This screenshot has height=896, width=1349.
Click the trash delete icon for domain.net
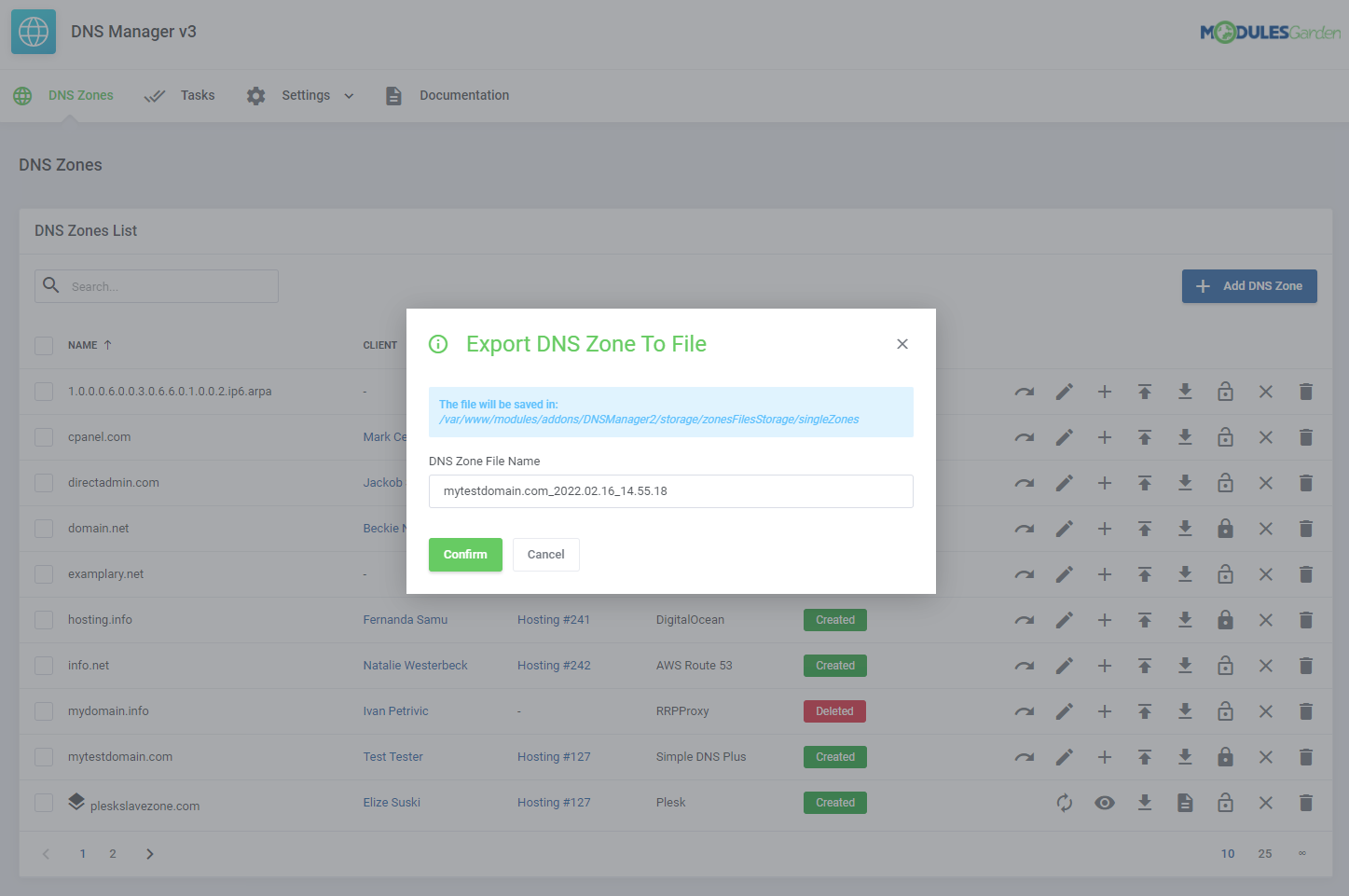click(1305, 529)
